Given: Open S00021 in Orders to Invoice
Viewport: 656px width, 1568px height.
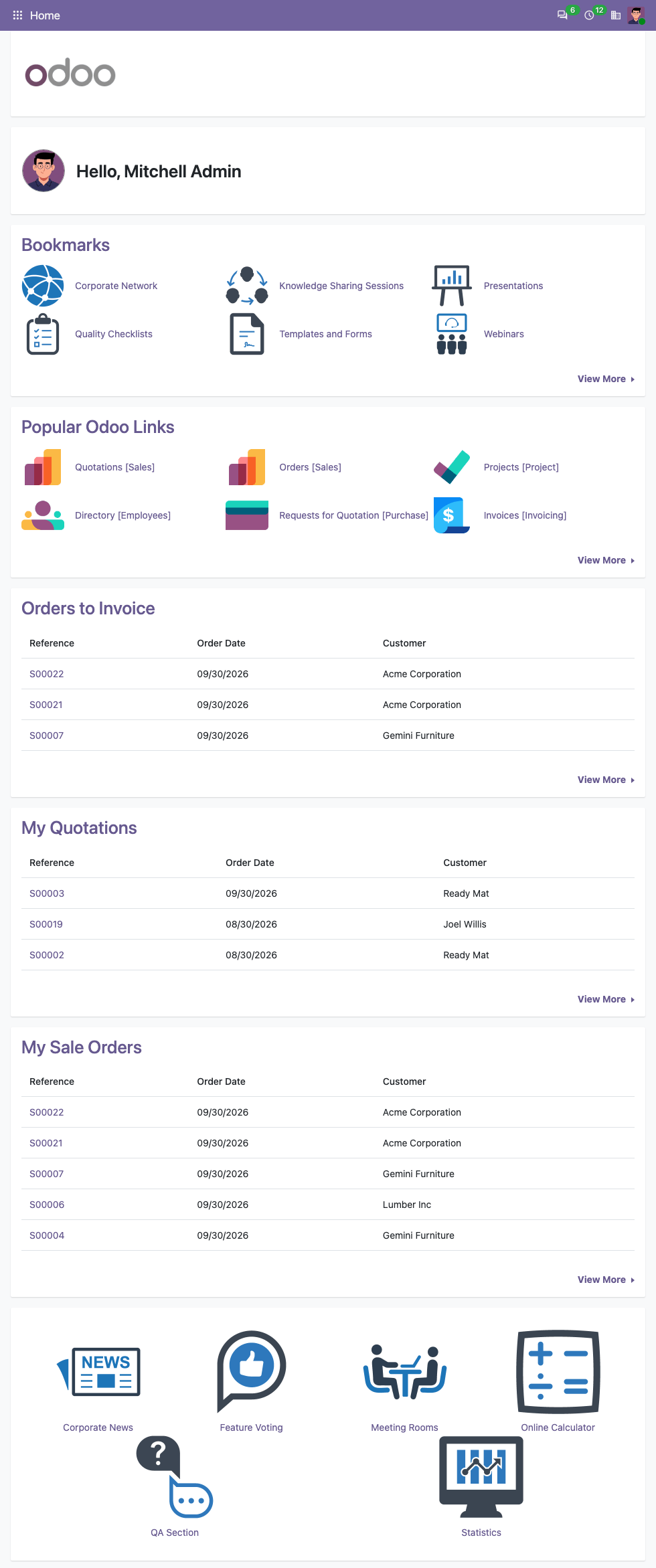Looking at the screenshot, I should tap(46, 705).
